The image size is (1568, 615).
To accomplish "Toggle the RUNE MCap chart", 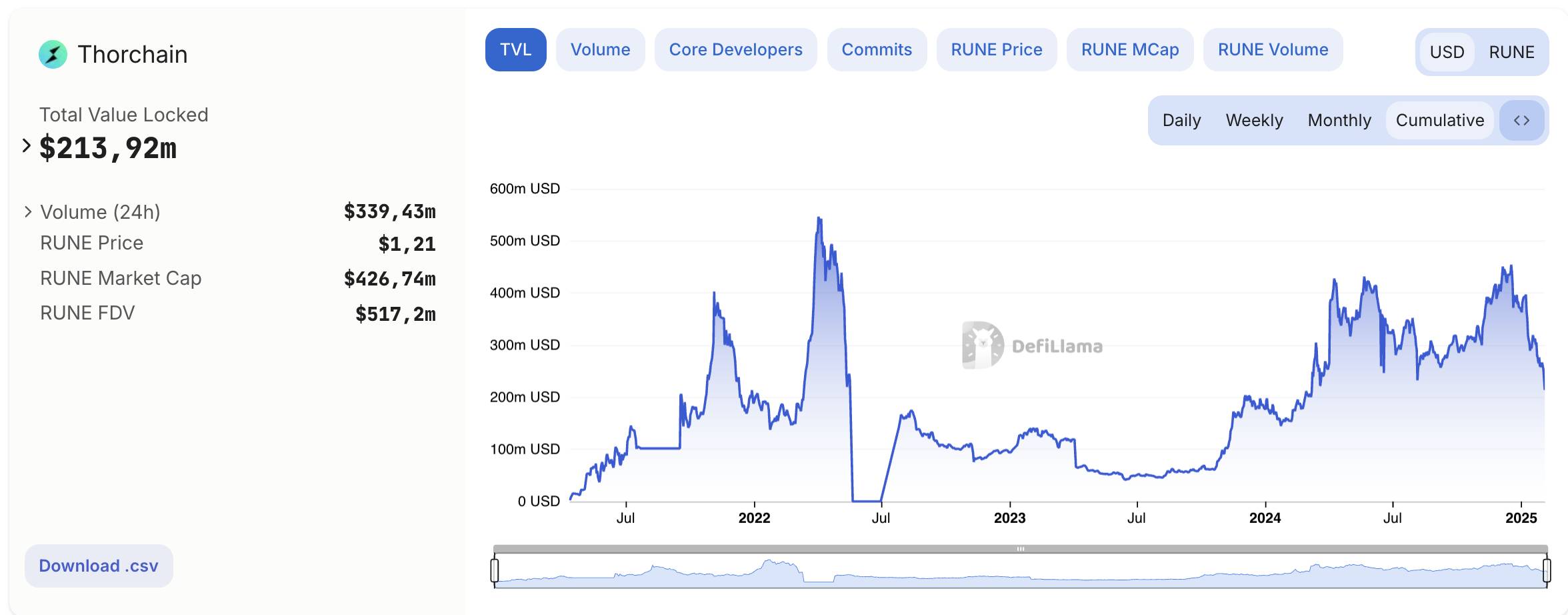I will [x=1130, y=49].
